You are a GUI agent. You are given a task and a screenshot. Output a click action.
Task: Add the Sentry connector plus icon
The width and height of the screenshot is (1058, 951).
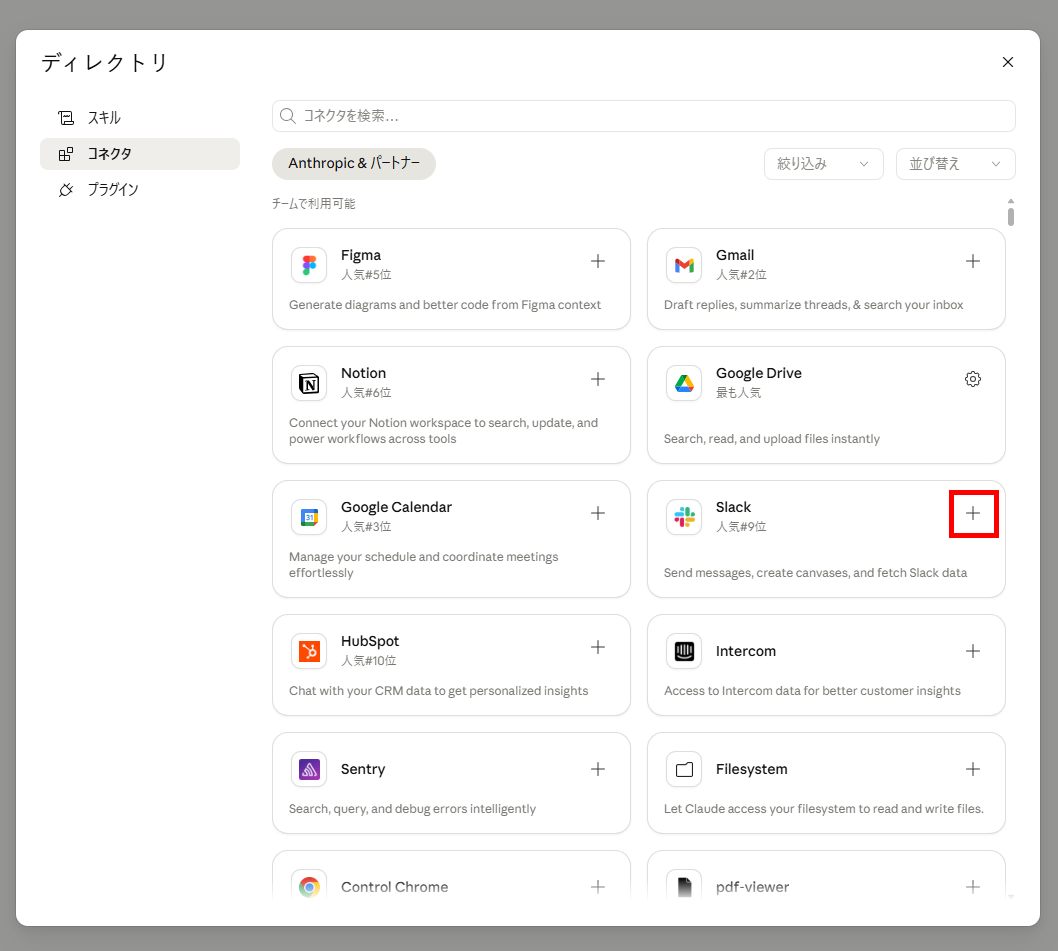click(598, 769)
